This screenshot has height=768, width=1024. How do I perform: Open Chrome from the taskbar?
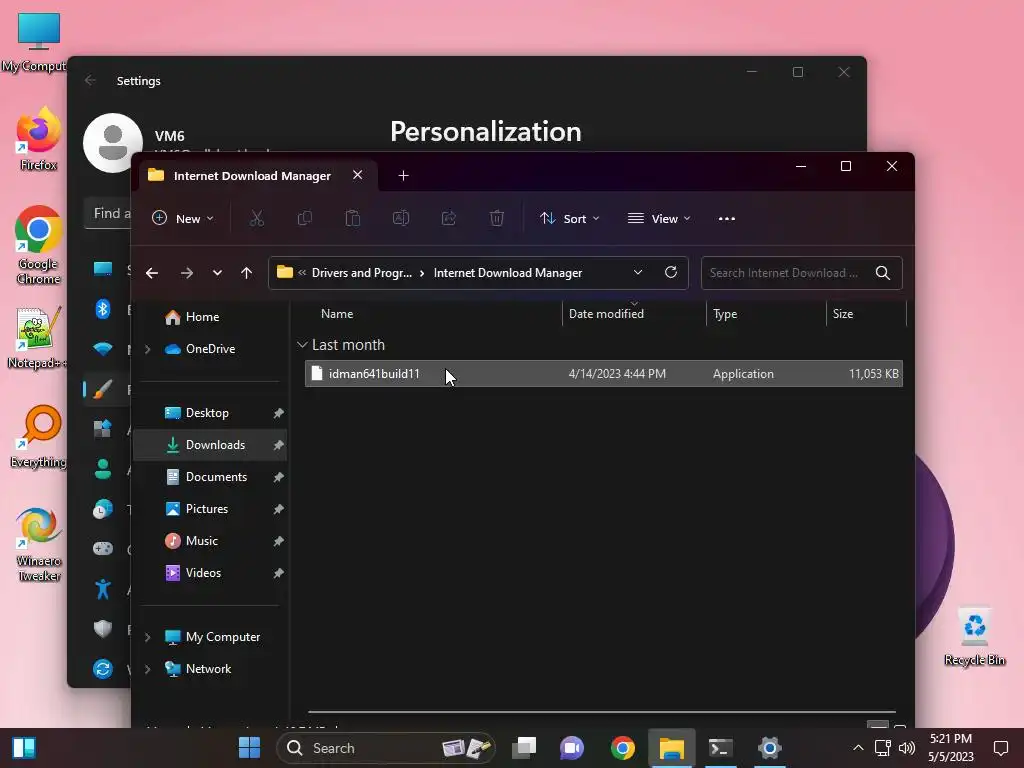(x=622, y=748)
